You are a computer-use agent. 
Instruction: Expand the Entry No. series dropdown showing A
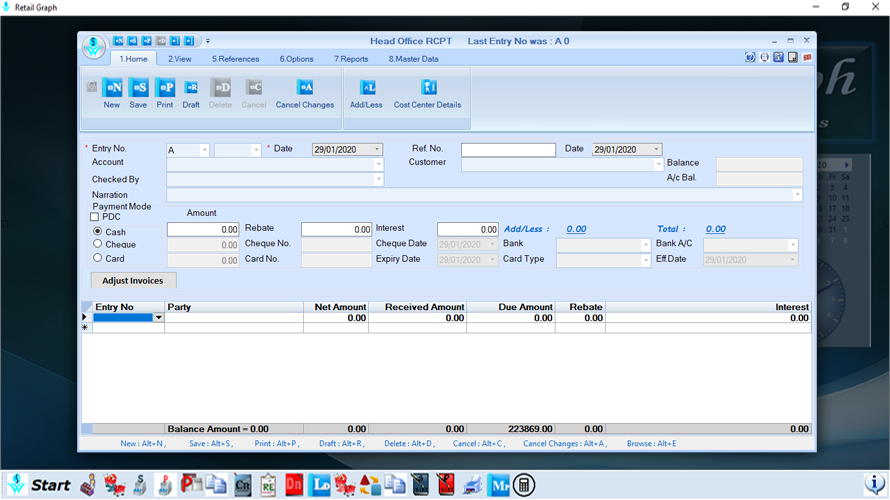tap(204, 150)
